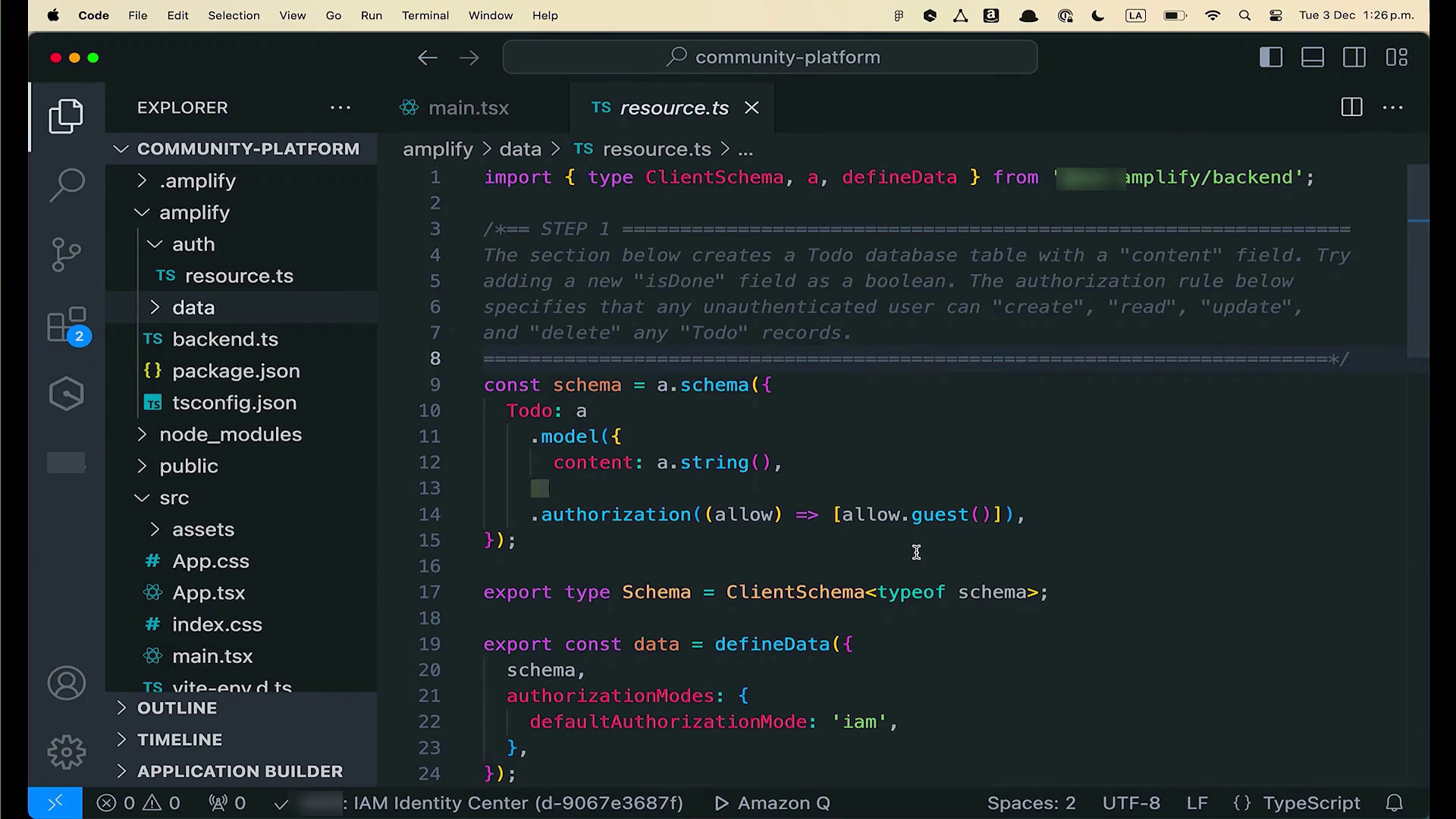The width and height of the screenshot is (1456, 819).
Task: Open App.tsx in the explorer
Action: coord(241,593)
